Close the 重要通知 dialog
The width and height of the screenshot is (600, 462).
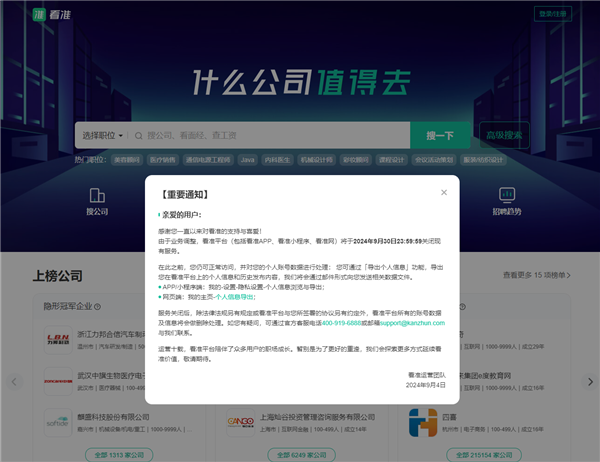pyautogui.click(x=444, y=192)
